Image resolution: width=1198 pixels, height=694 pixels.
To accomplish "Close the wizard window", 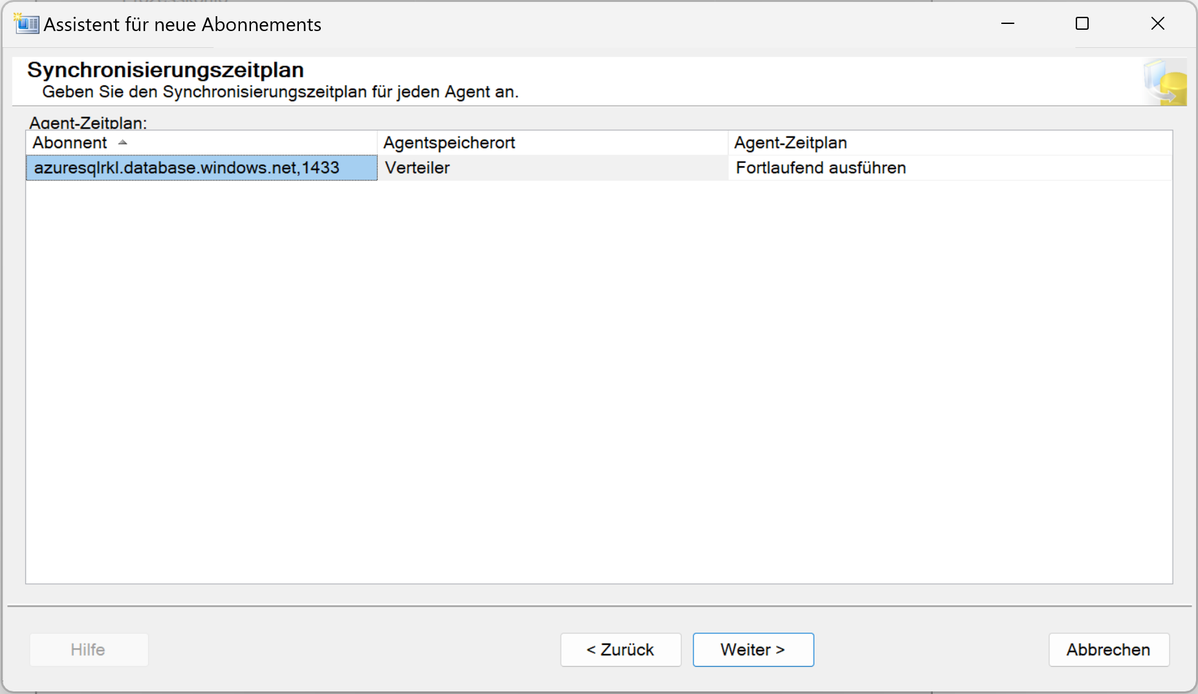I will 1158,24.
